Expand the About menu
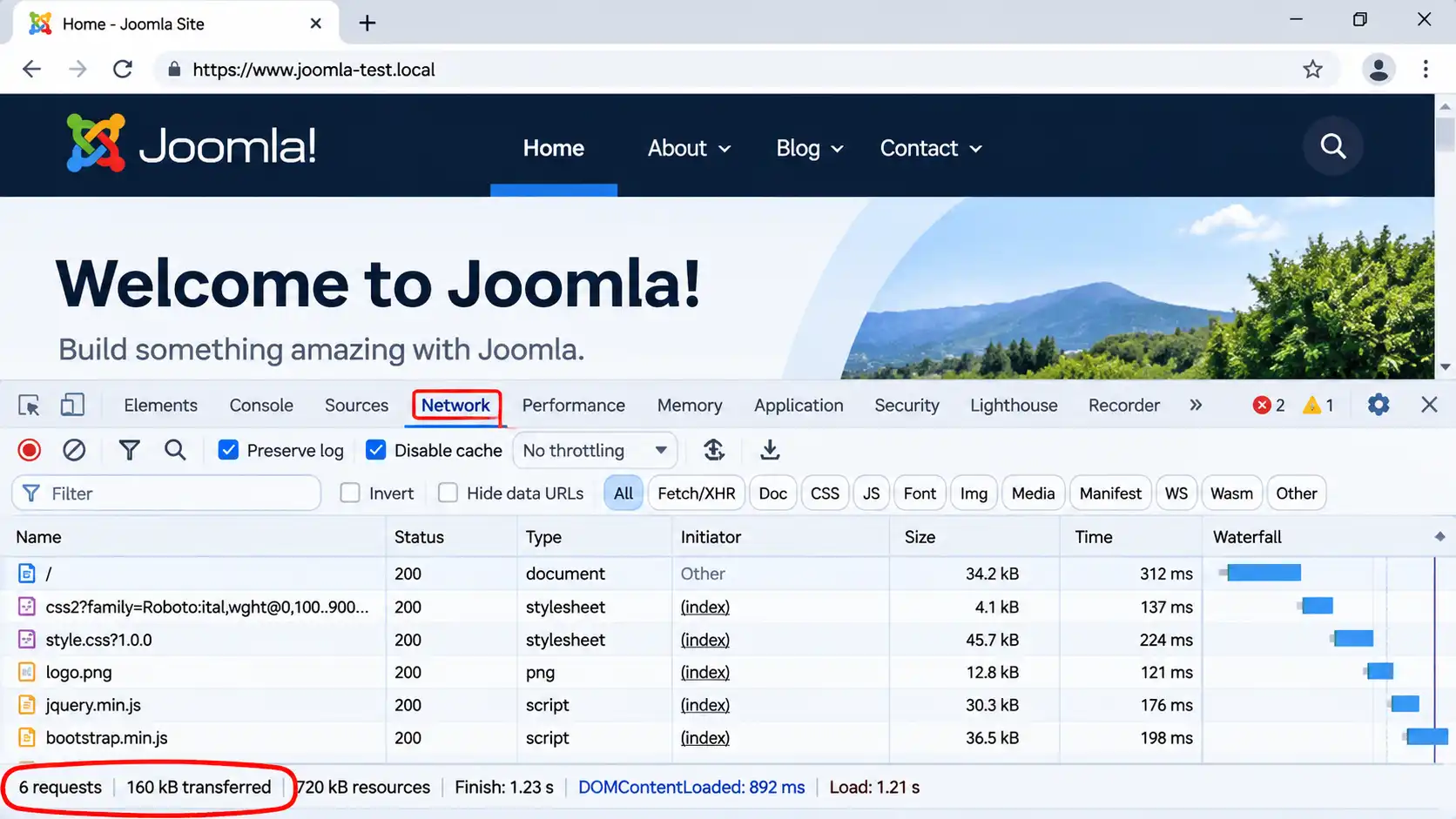Image resolution: width=1456 pixels, height=819 pixels. [689, 148]
